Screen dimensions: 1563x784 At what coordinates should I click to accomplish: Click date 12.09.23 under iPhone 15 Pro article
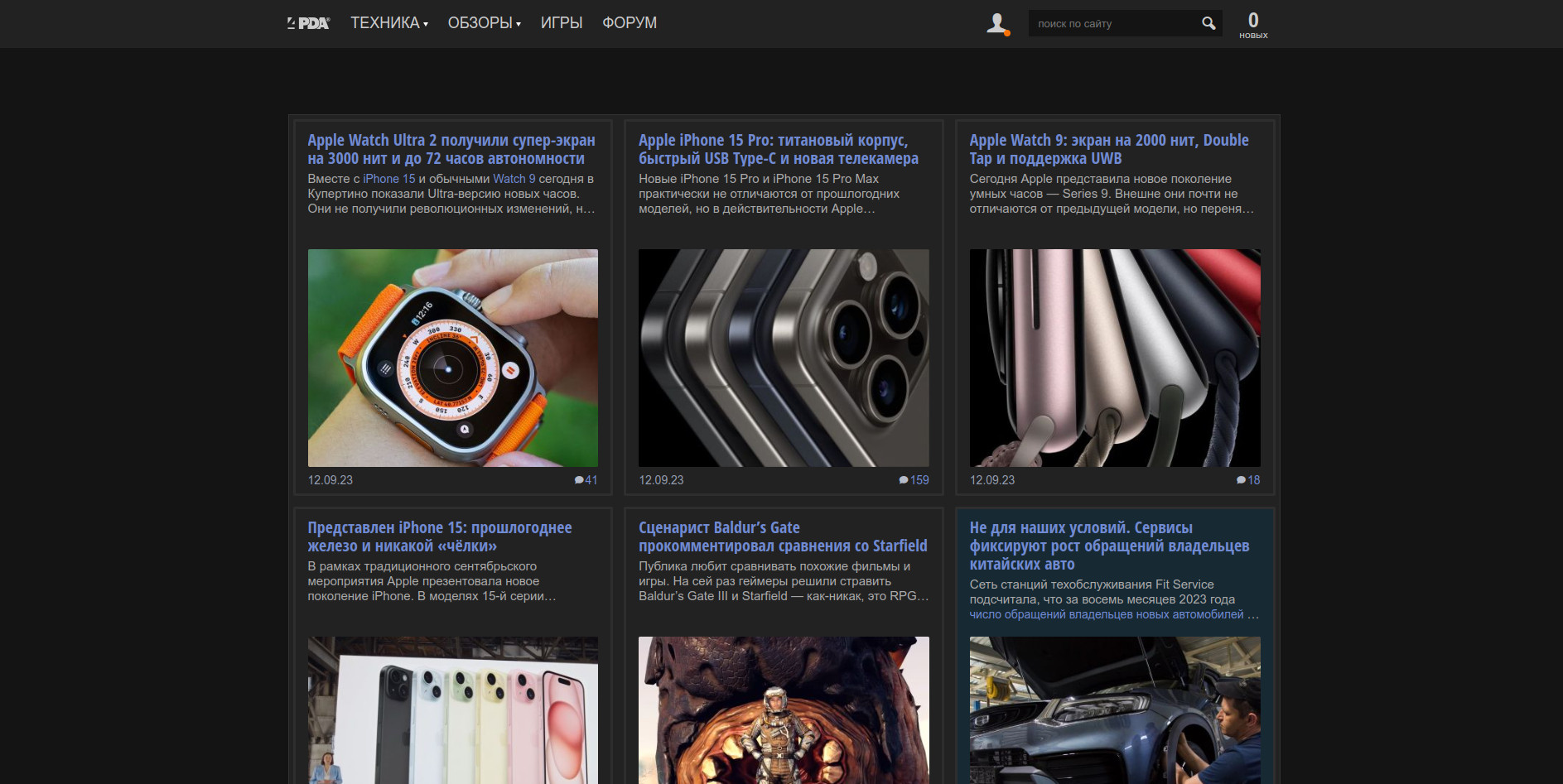click(x=661, y=480)
